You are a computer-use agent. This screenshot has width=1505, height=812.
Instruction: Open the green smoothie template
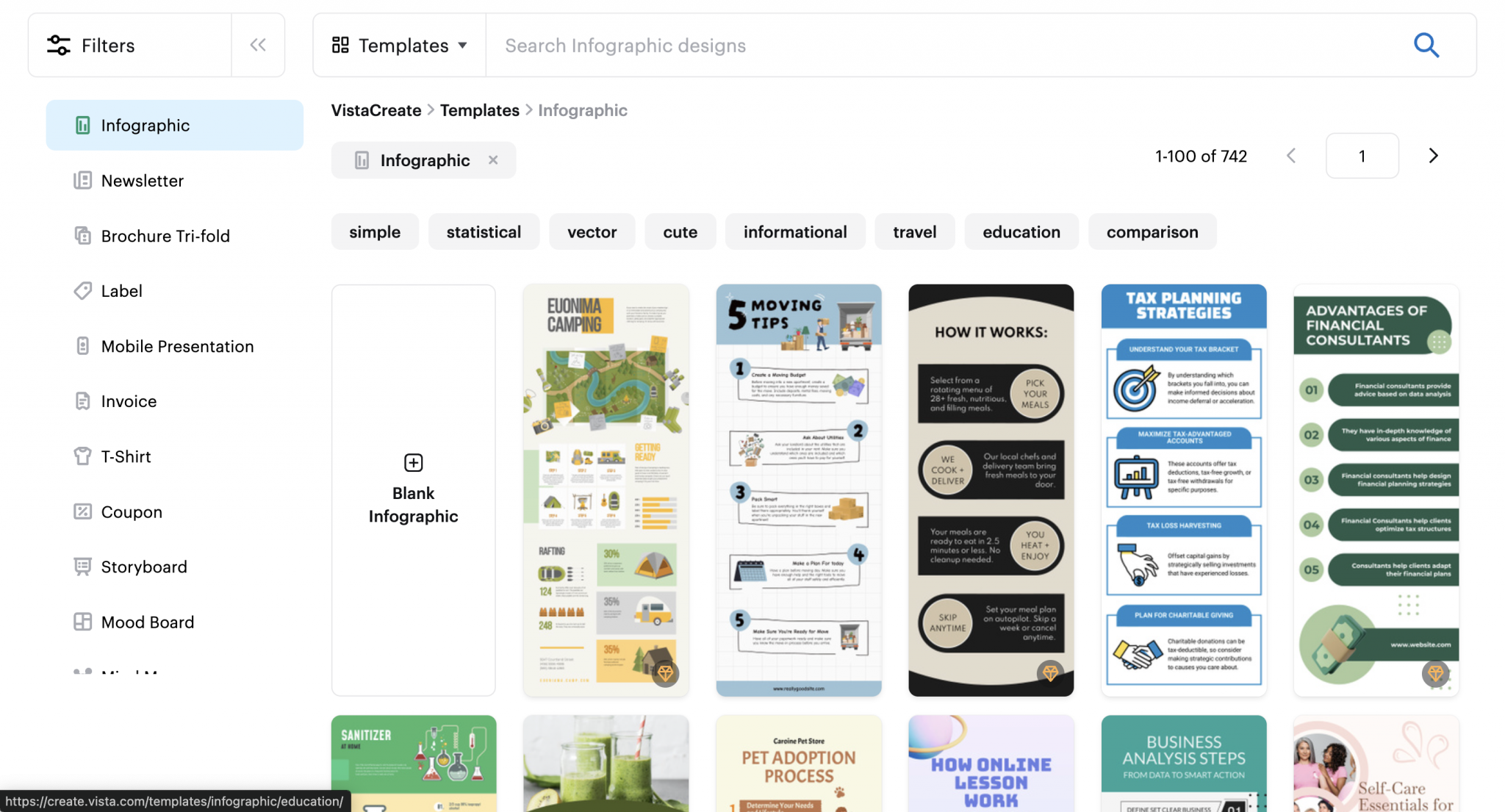606,764
